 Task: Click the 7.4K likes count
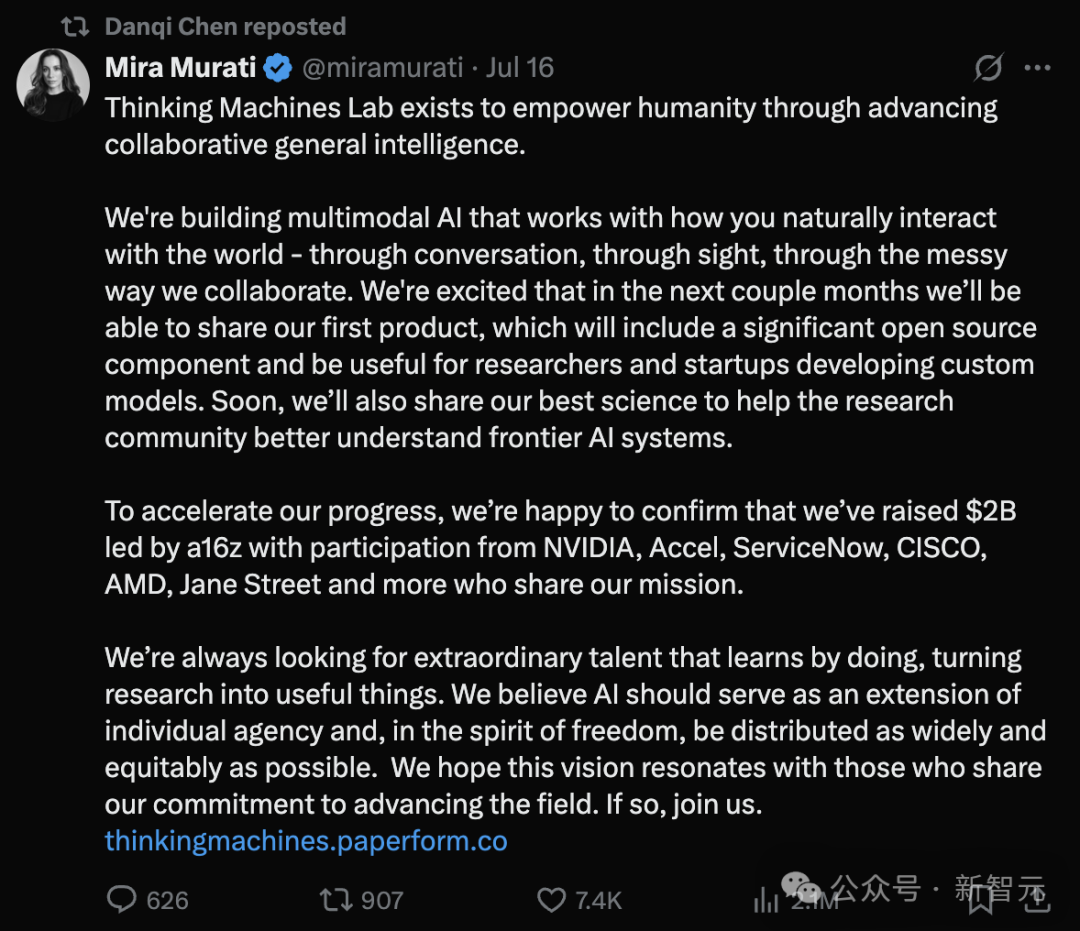pyautogui.click(x=598, y=900)
